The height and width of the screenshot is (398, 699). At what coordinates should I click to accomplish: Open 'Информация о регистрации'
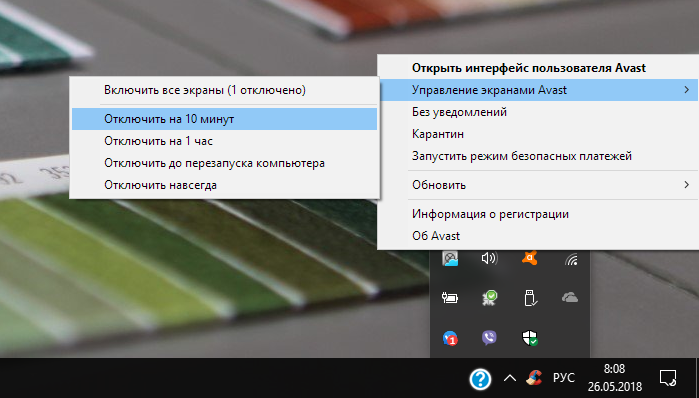(x=490, y=214)
